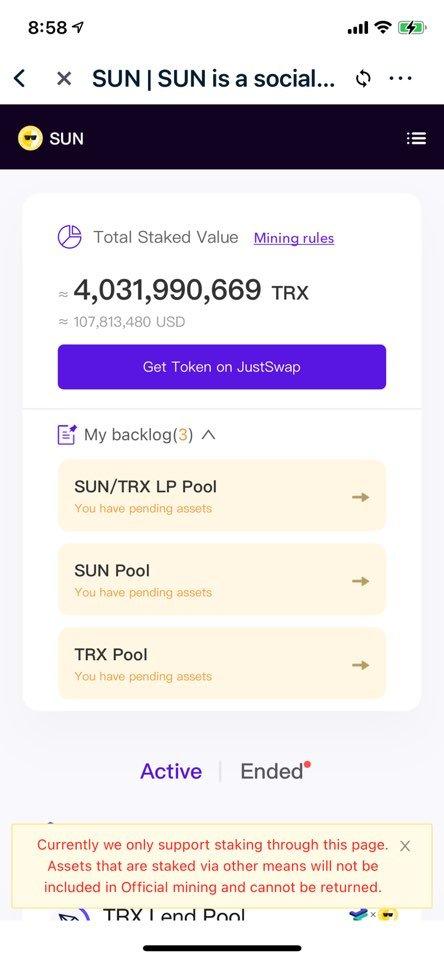Screen dimensions: 444x961
Task: Switch to the Active pools tab
Action: (171, 771)
